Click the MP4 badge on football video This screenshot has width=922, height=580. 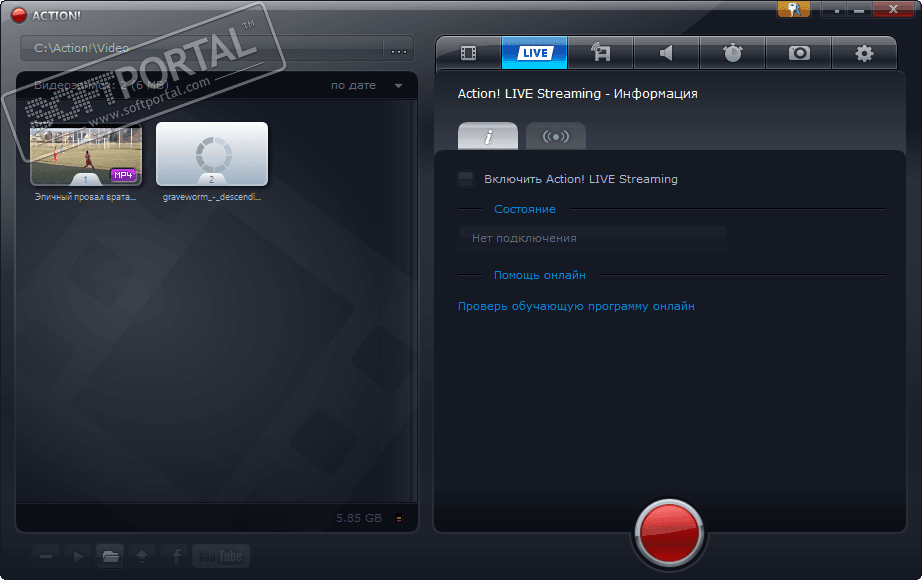click(123, 175)
